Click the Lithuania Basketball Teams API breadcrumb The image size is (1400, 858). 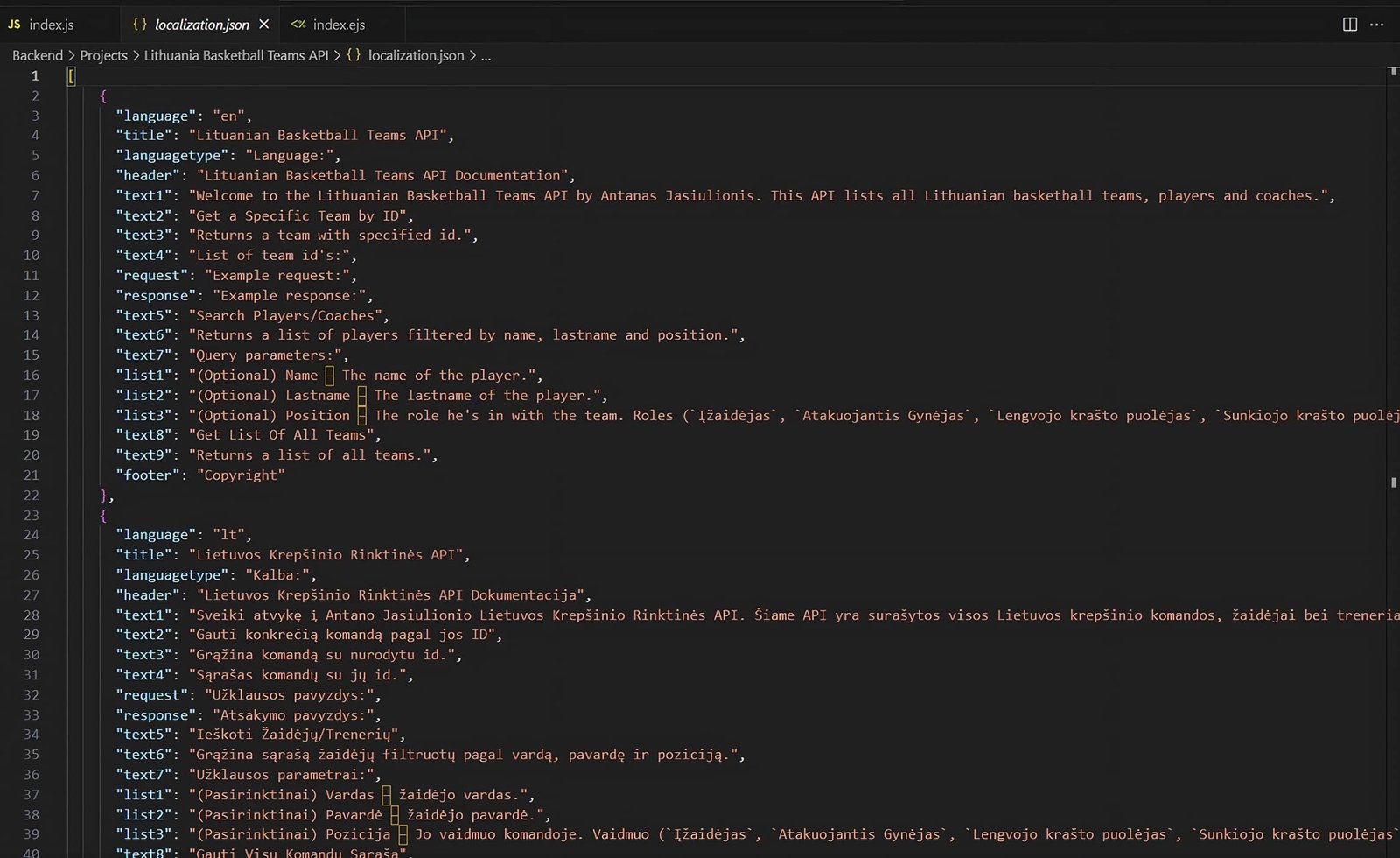[x=236, y=55]
